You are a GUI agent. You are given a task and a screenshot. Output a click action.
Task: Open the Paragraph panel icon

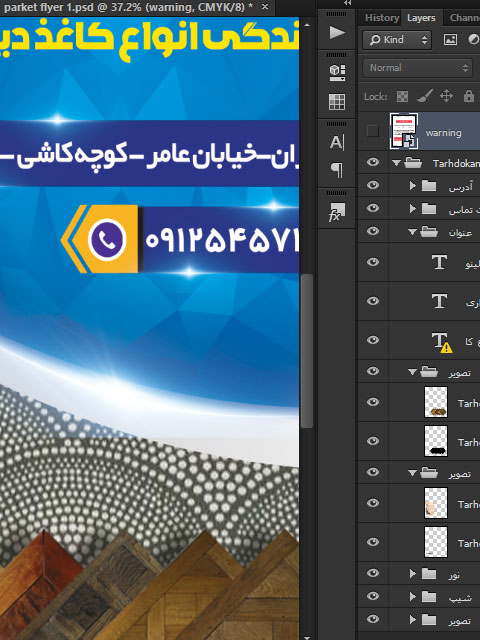coord(337,170)
